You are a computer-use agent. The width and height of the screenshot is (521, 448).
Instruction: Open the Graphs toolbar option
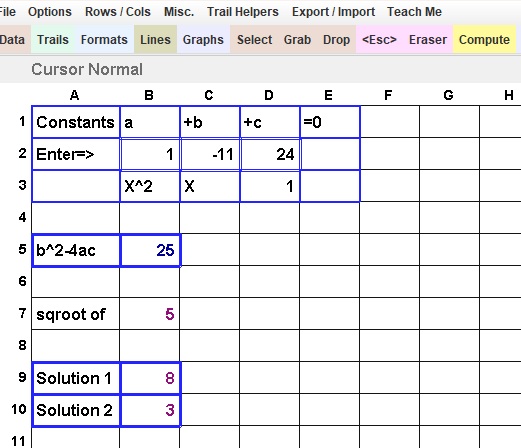coord(203,40)
